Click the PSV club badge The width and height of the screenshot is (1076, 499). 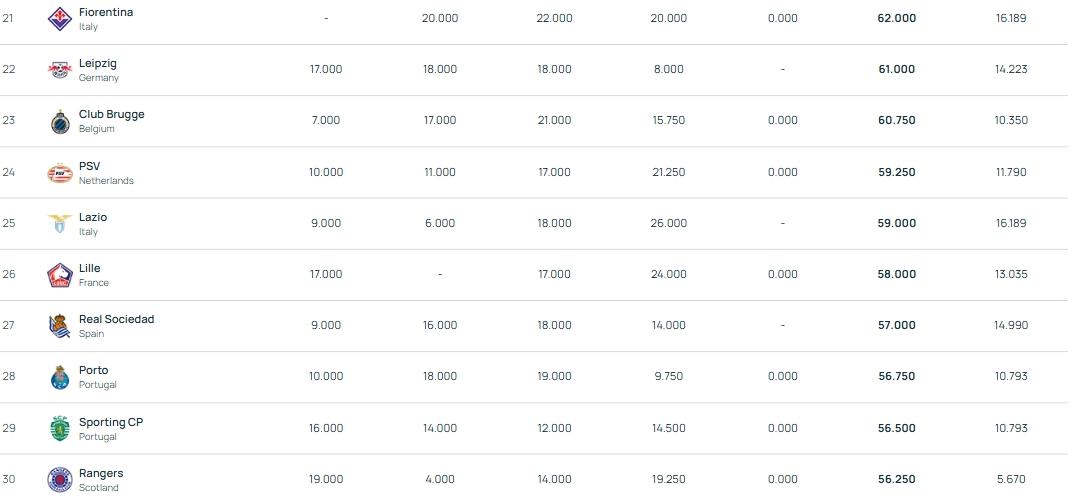[60, 173]
